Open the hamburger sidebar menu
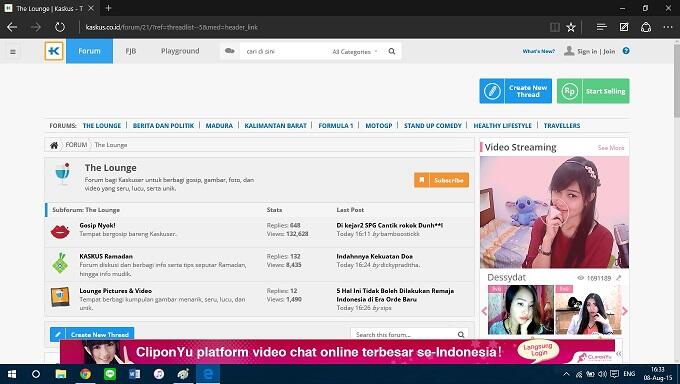 coord(13,52)
